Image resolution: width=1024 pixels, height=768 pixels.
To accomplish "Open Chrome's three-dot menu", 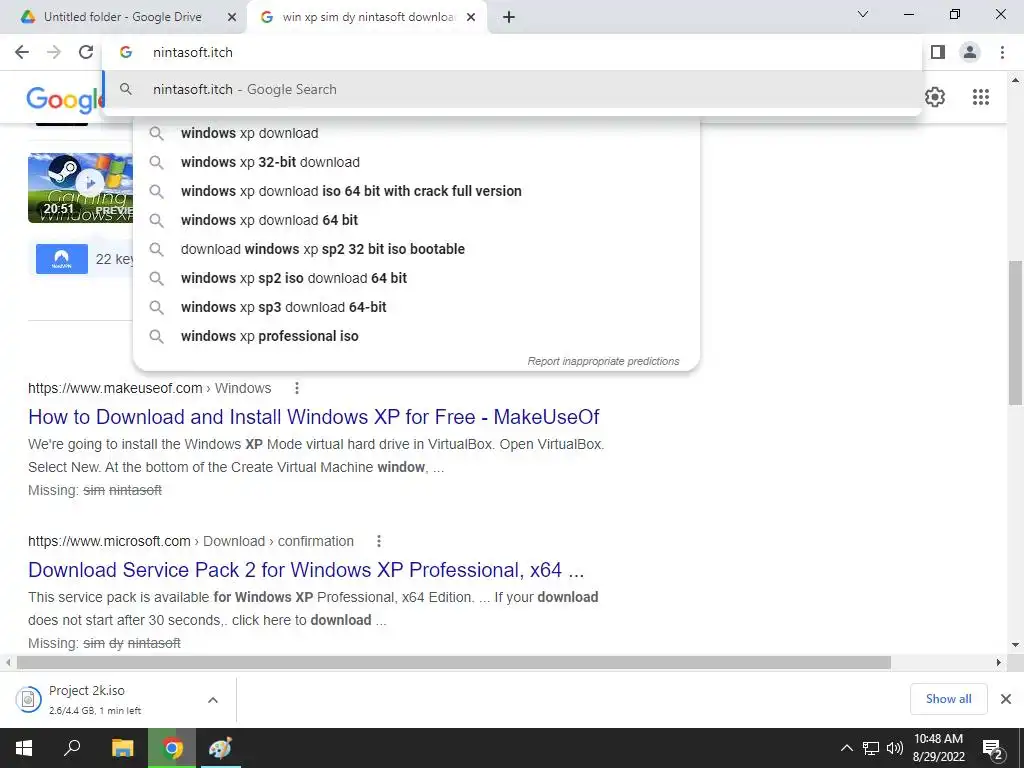I will 1002,52.
